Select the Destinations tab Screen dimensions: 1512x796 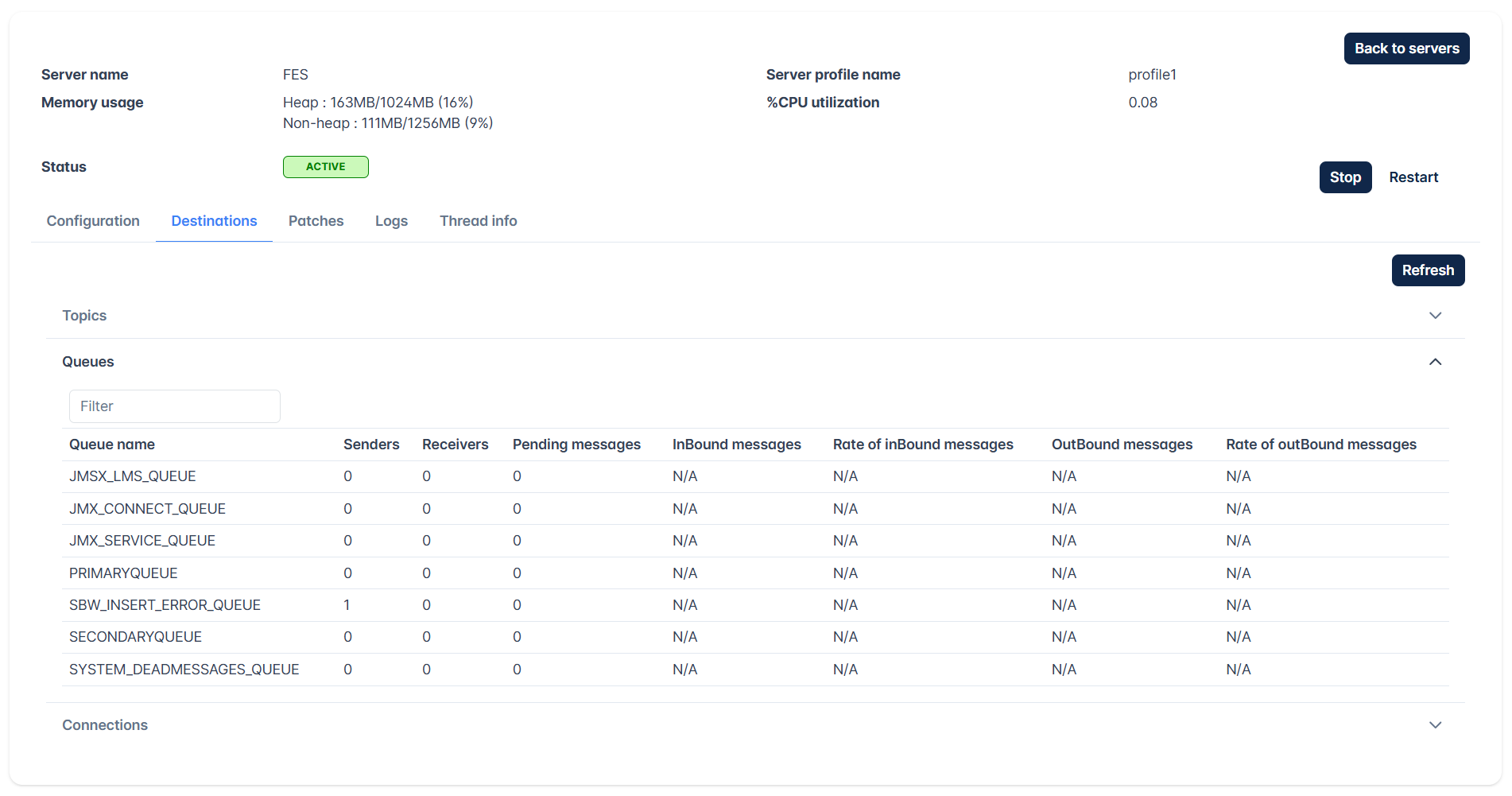click(x=214, y=221)
